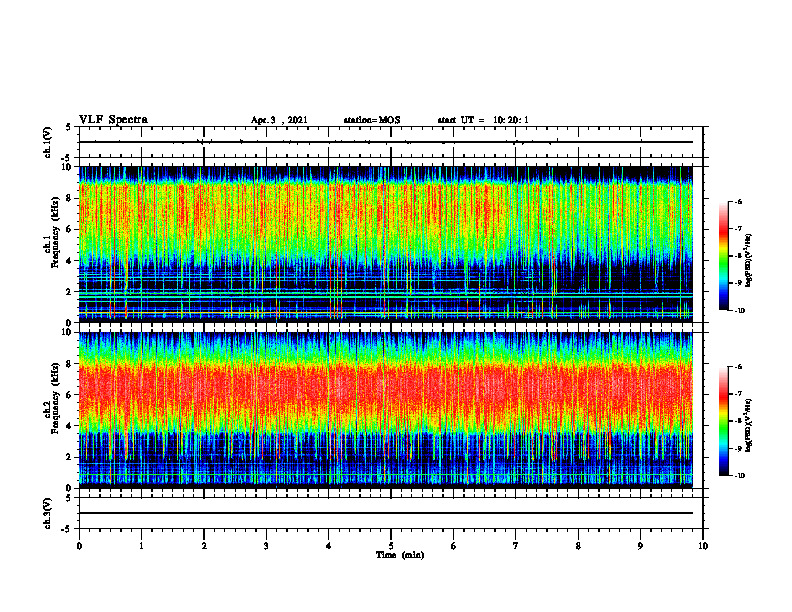Click the 'VLF Spectra' plot title
792x612 pixels.
tap(113, 120)
